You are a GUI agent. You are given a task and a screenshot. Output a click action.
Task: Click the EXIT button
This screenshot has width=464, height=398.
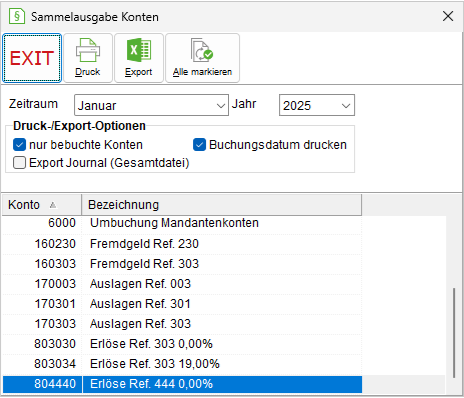32,58
